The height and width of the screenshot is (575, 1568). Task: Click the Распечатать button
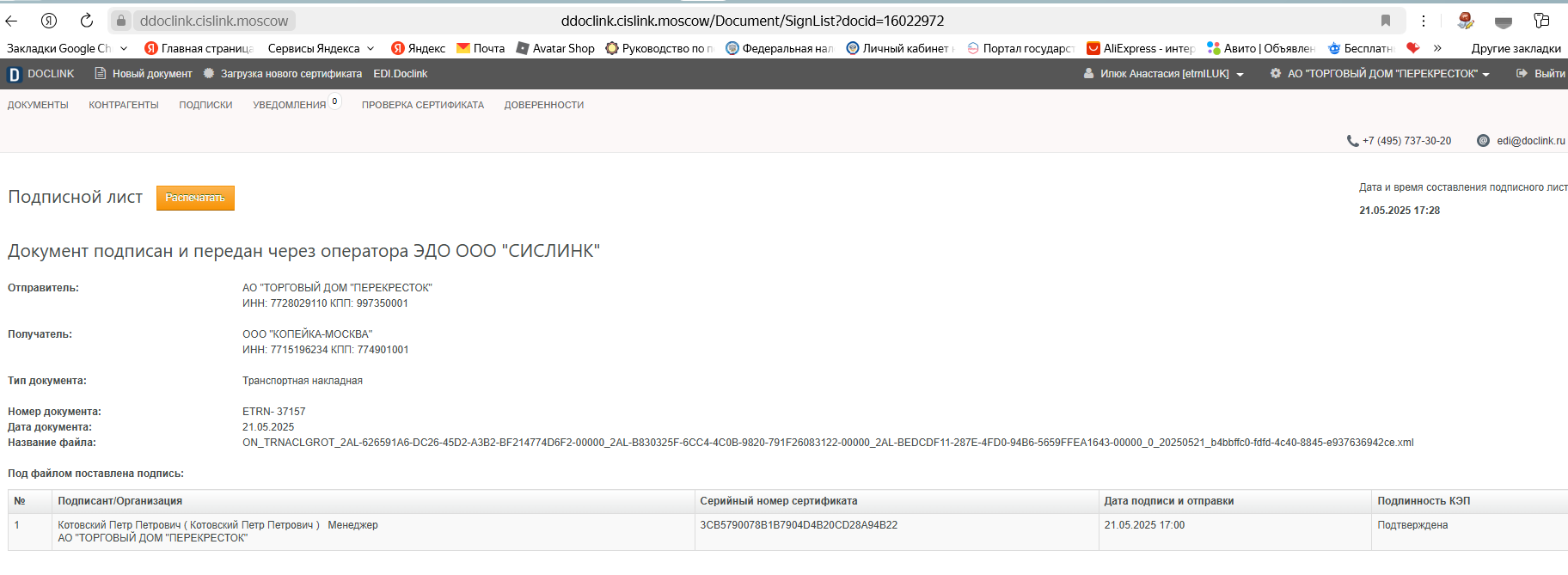(x=195, y=198)
